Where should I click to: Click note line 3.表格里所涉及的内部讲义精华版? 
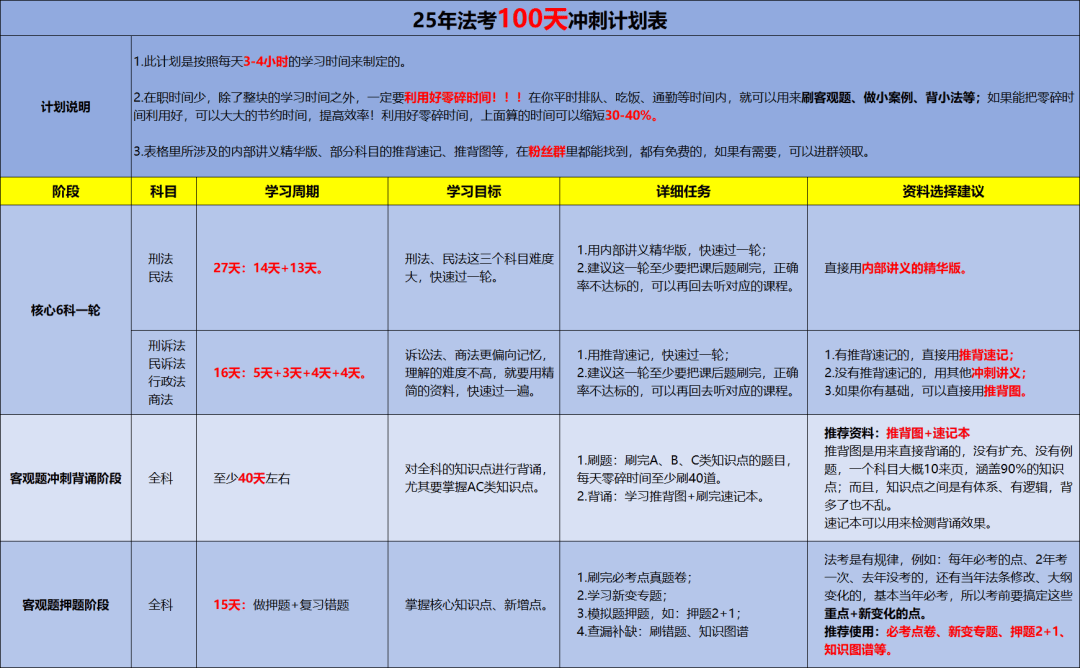click(503, 152)
